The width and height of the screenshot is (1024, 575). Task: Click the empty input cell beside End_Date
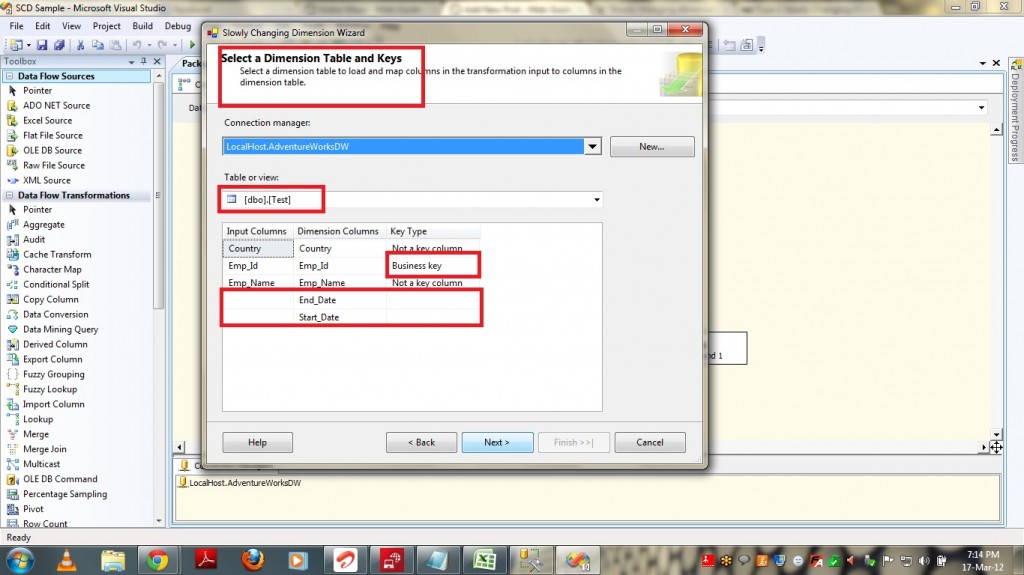(x=258, y=300)
